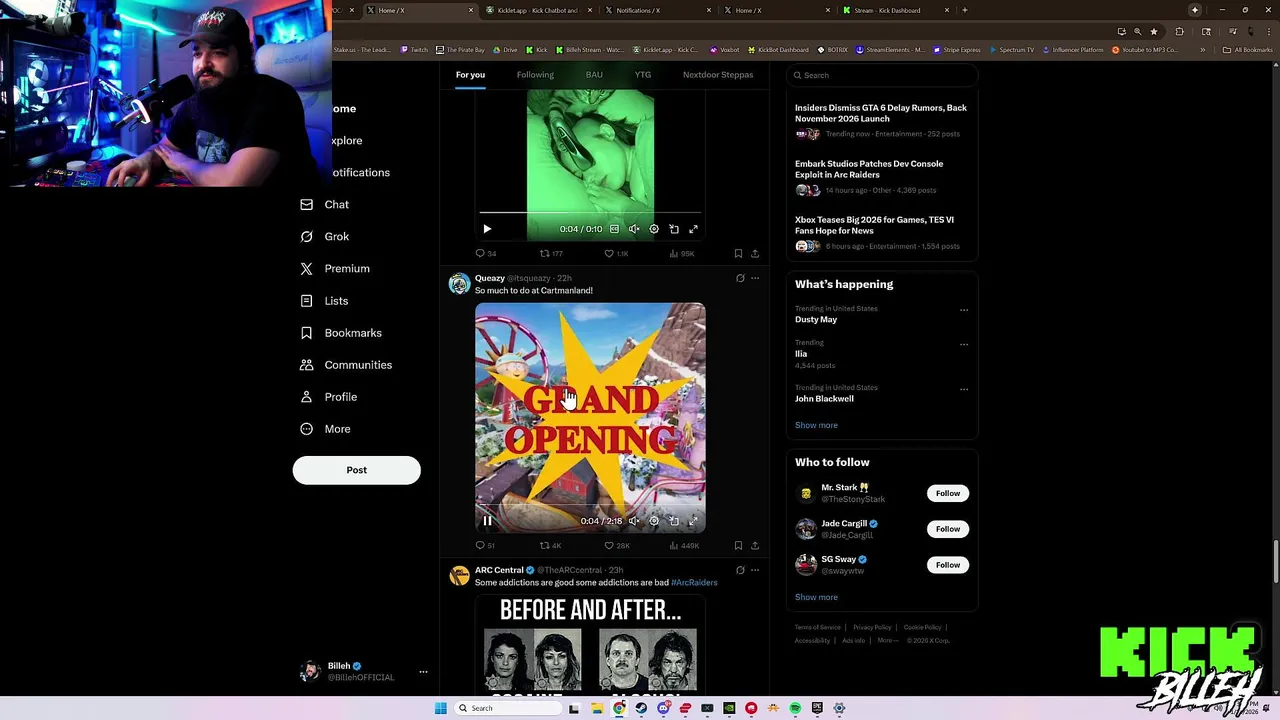View analytics of post with 449K views
The image size is (1280, 720).
684,546
